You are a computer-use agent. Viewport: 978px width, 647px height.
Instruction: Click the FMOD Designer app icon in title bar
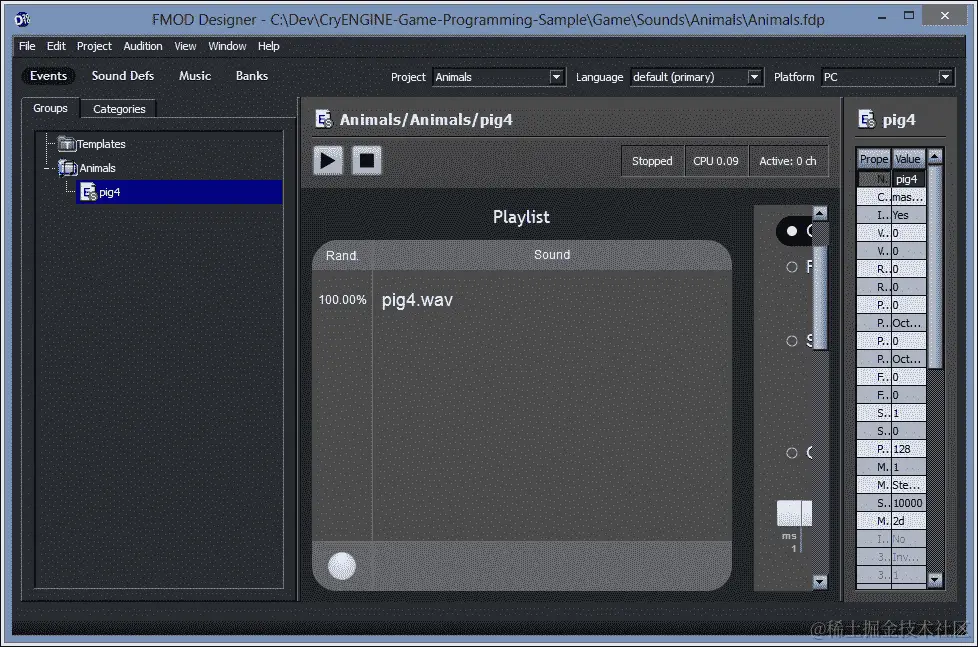[22, 19]
